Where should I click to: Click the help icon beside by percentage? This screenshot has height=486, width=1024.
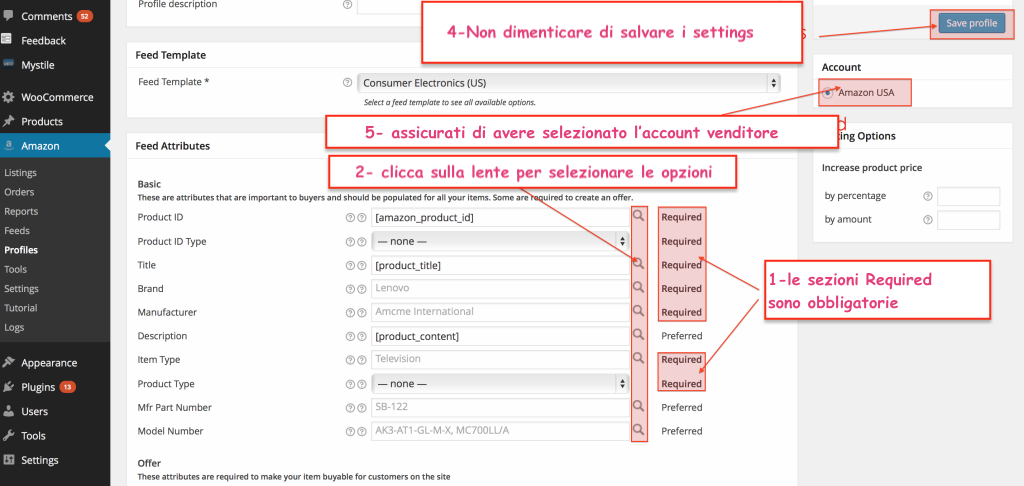point(927,196)
